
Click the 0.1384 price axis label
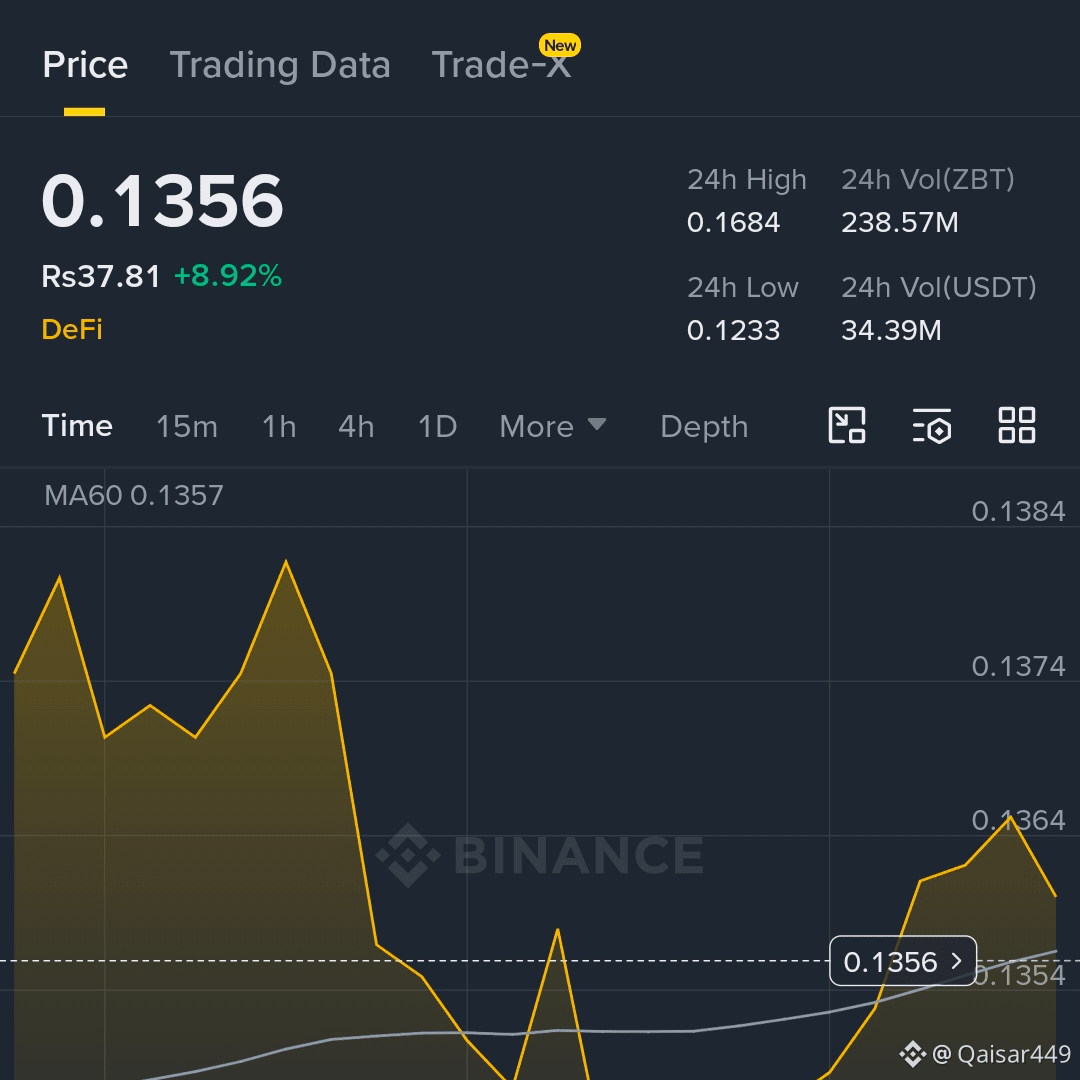click(x=1018, y=511)
